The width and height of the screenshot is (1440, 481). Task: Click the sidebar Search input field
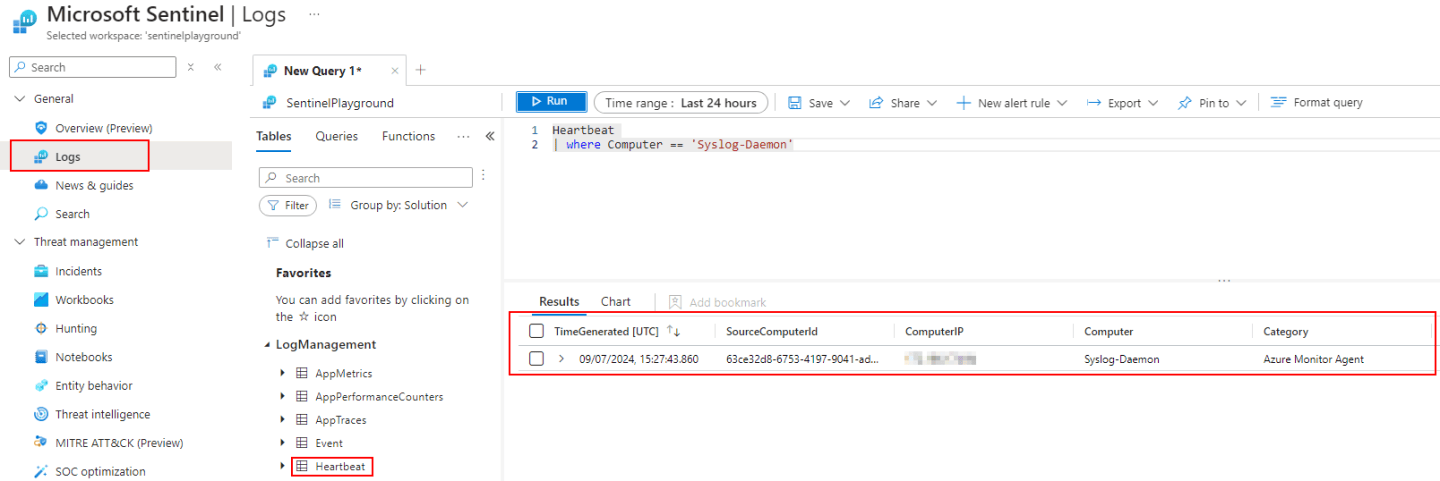(92, 67)
